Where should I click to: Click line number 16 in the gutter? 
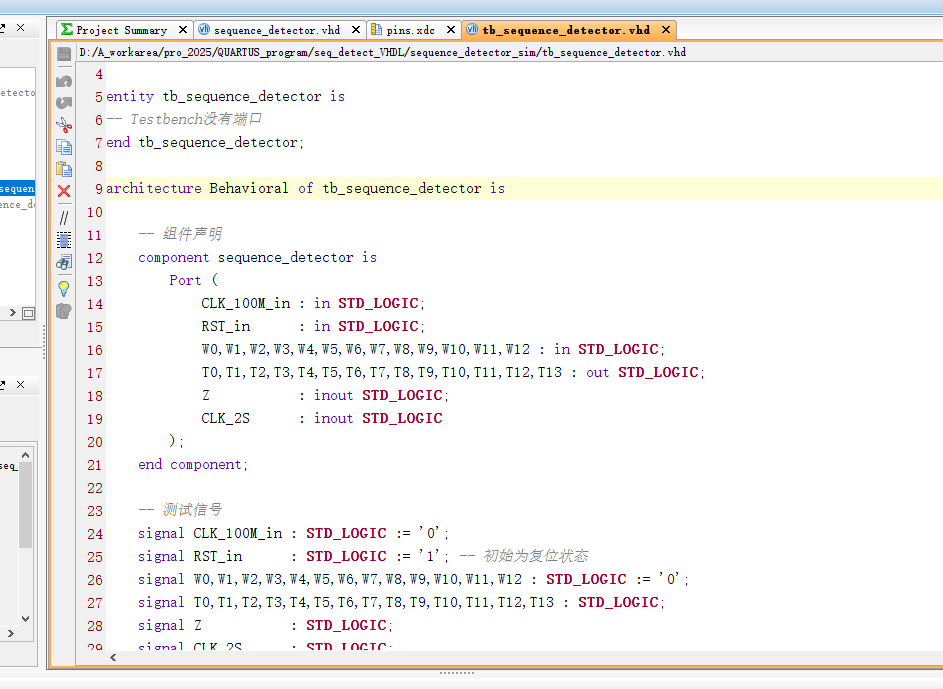[94, 350]
